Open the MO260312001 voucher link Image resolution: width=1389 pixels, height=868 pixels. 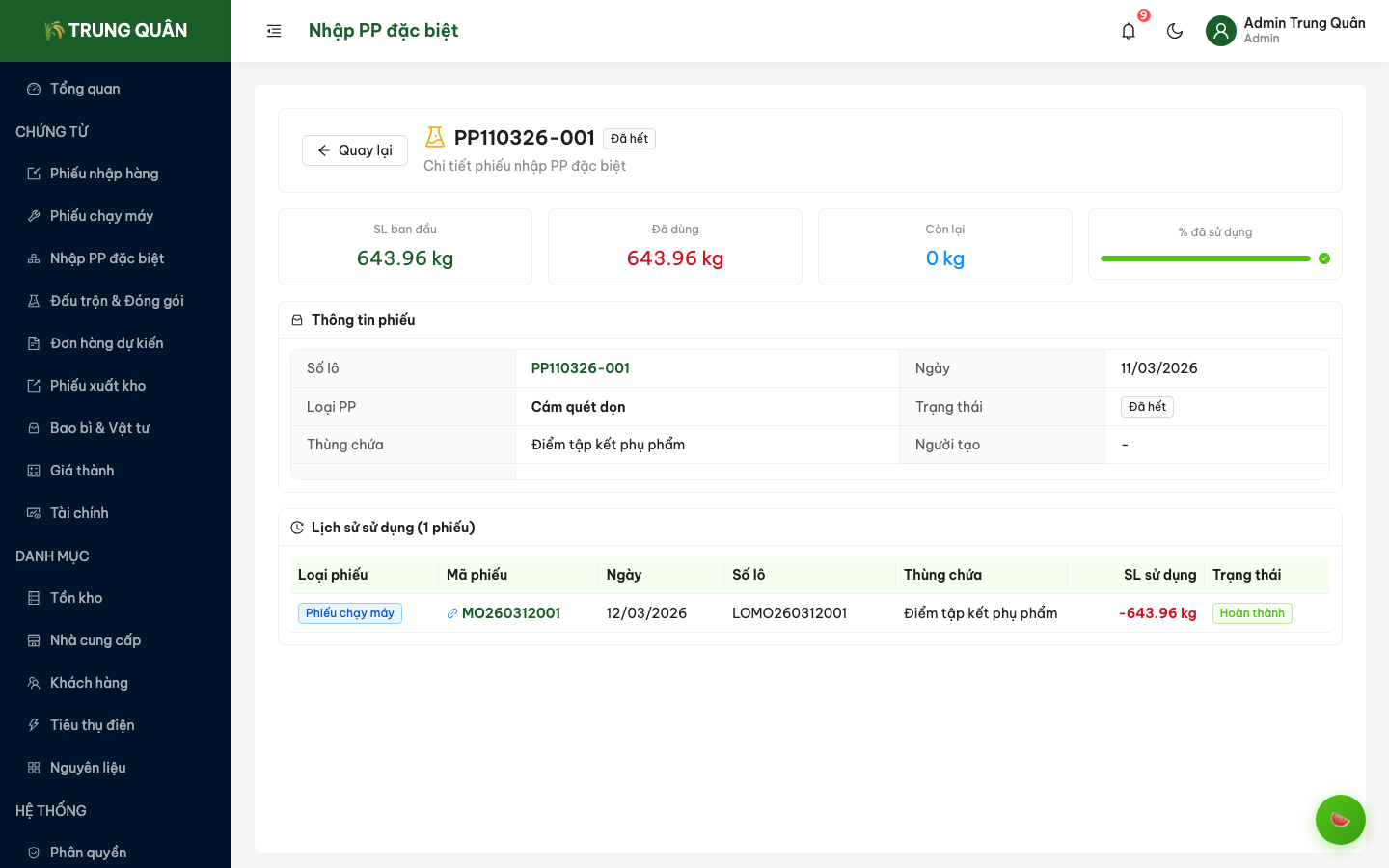coord(510,613)
